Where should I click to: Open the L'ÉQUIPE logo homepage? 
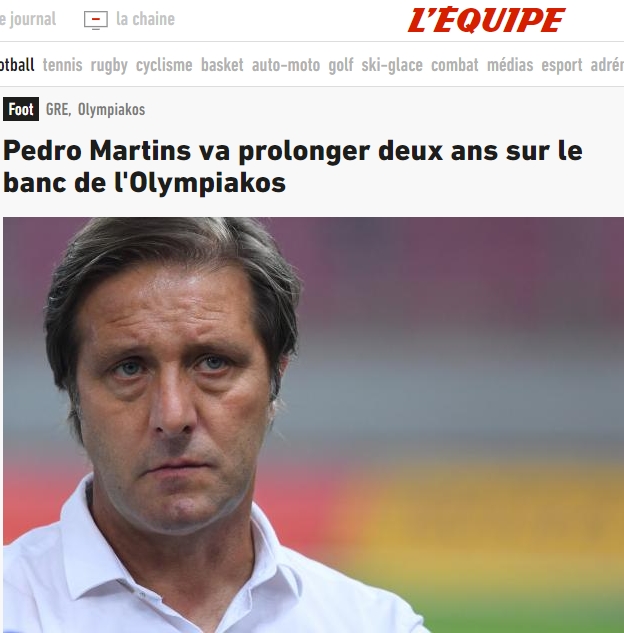[x=486, y=20]
